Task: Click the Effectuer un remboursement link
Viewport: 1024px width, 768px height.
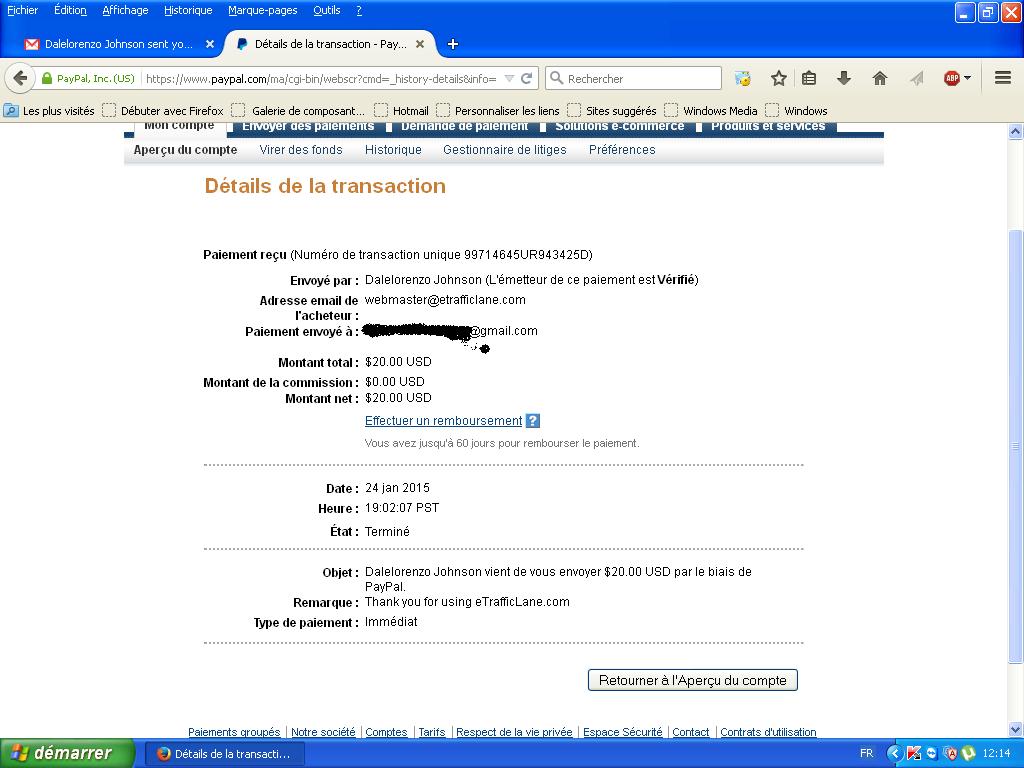Action: click(x=443, y=421)
